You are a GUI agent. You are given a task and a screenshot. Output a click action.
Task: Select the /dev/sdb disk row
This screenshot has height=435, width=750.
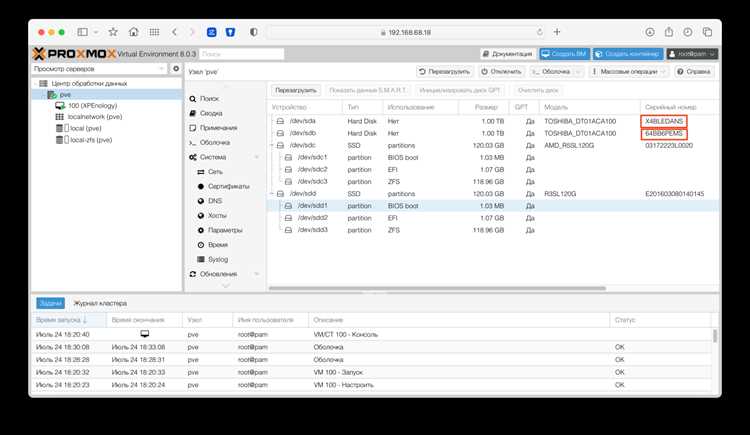click(x=493, y=134)
